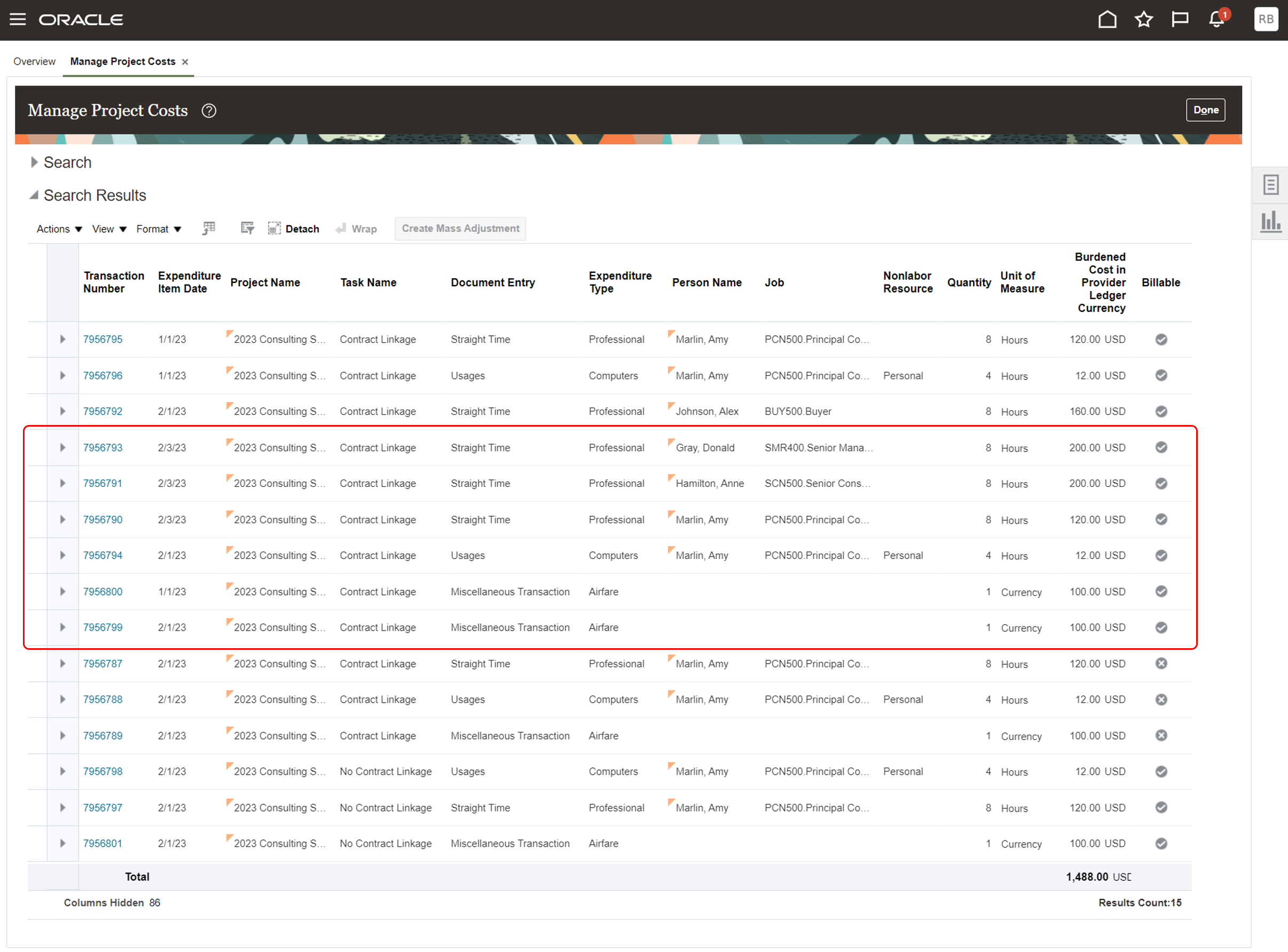Viewport: 1288px width, 952px height.
Task: Open Watchlist flag icon
Action: 1180,20
